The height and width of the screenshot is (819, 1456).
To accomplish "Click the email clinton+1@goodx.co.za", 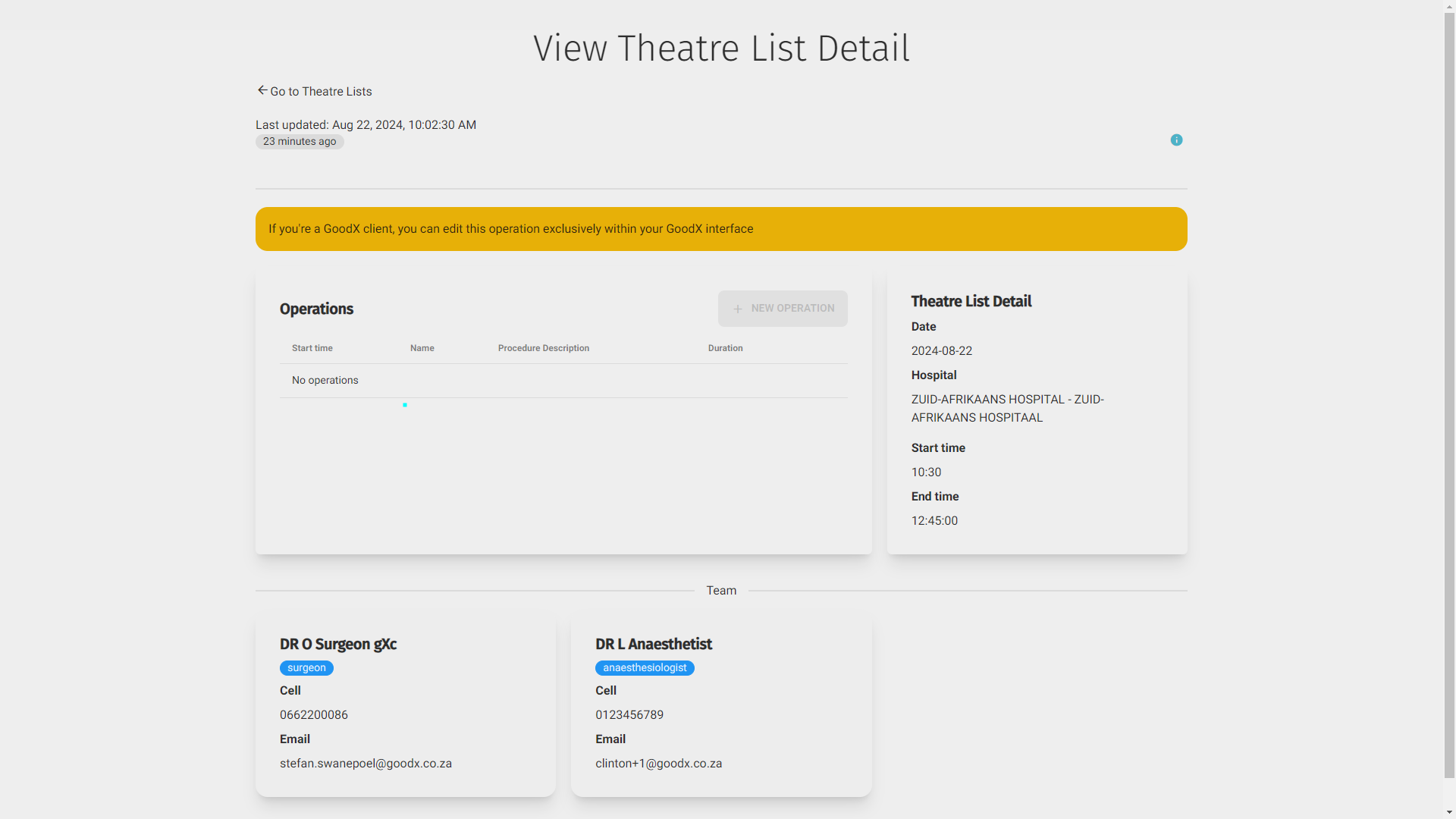I will point(659,764).
